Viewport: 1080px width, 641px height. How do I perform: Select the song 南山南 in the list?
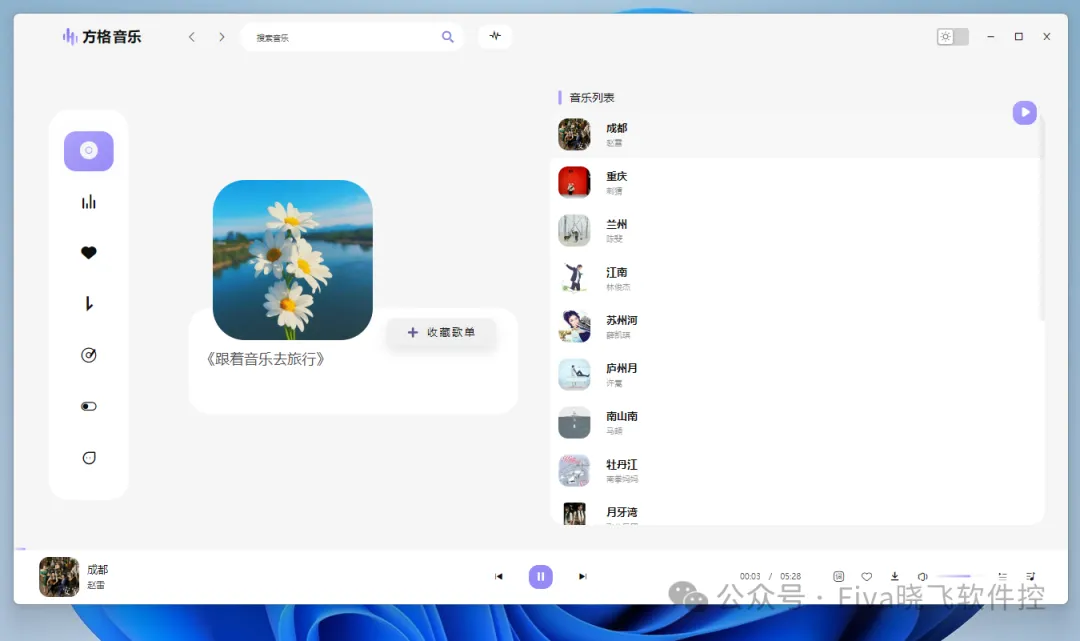[796, 423]
